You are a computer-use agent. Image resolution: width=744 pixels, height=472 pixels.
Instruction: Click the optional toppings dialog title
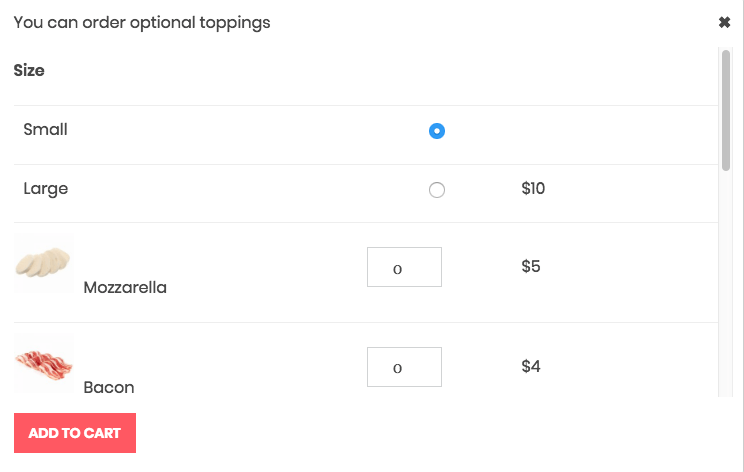pos(142,22)
